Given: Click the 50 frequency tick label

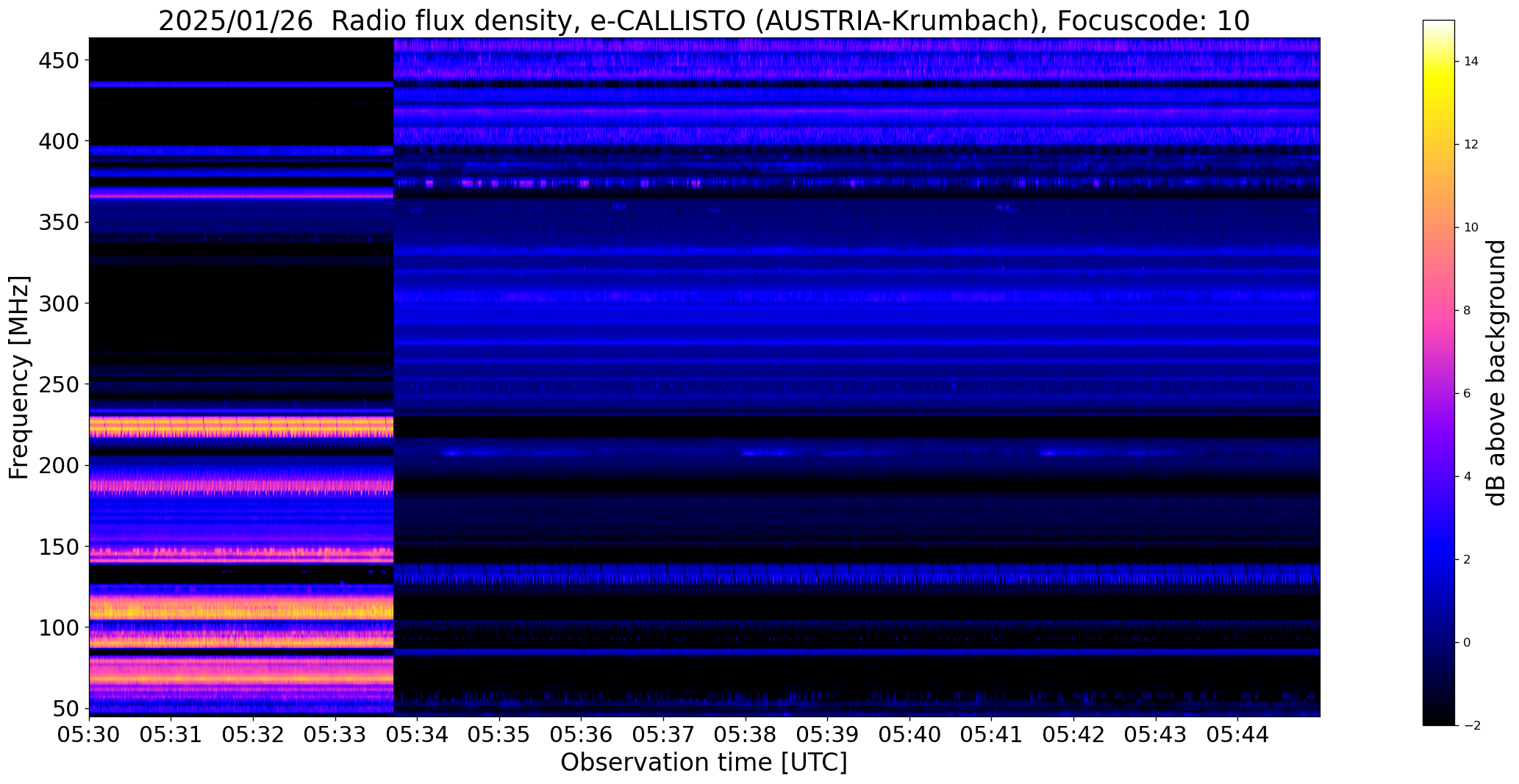Looking at the screenshot, I should (66, 708).
